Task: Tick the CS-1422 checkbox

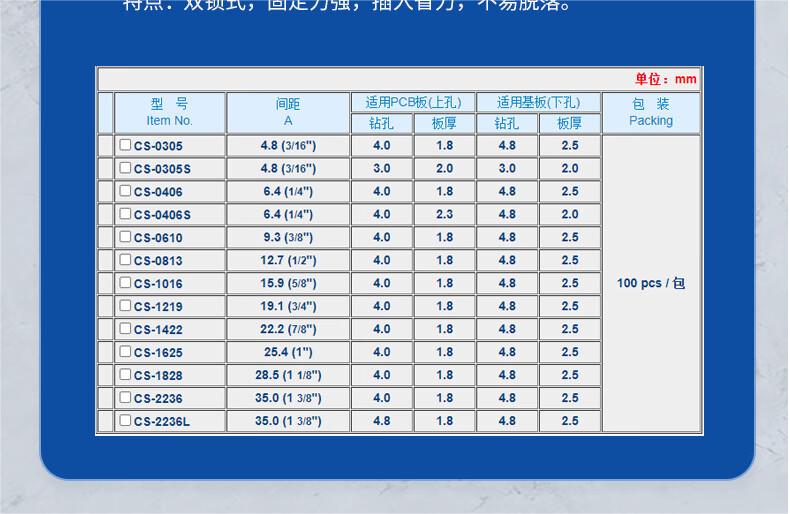Action: click(125, 329)
